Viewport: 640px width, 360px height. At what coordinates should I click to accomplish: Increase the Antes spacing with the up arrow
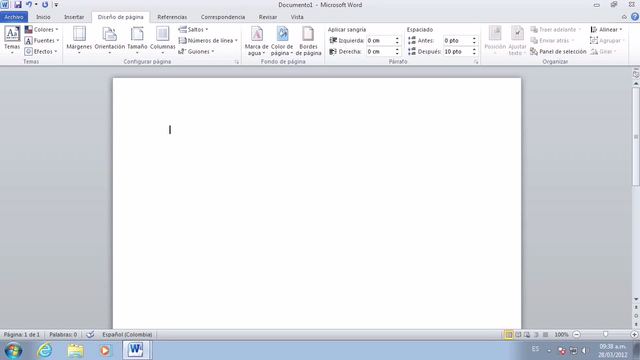coord(474,38)
